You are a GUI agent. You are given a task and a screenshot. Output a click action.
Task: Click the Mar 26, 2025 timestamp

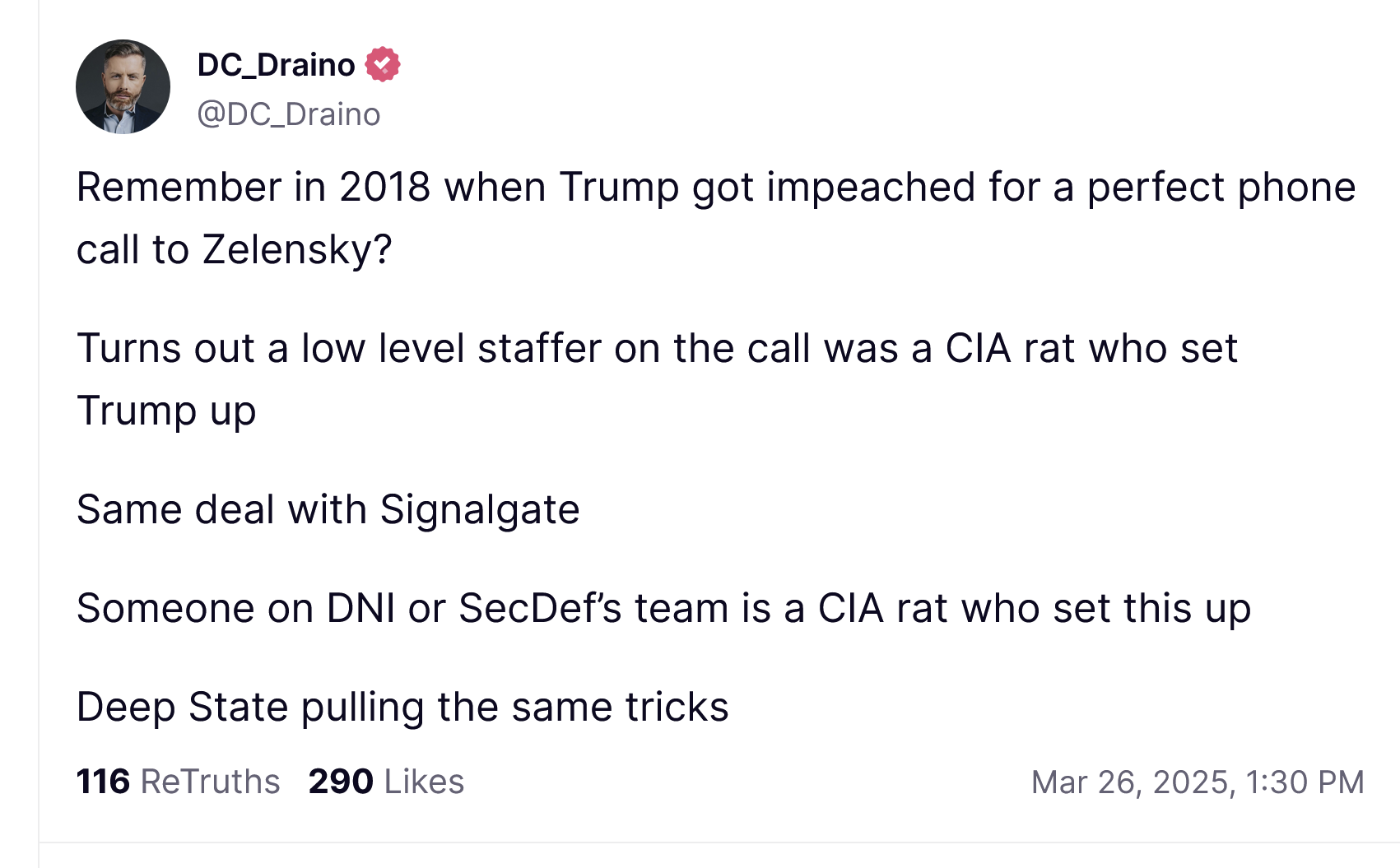coord(1197,782)
